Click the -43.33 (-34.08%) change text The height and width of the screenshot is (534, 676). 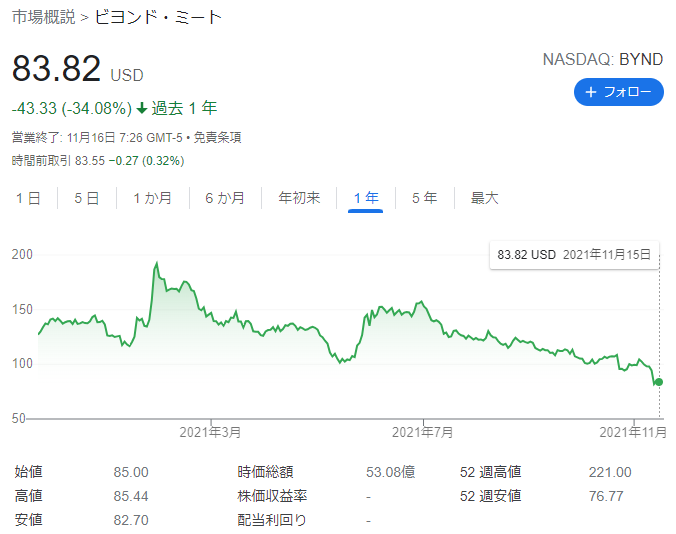click(x=72, y=108)
